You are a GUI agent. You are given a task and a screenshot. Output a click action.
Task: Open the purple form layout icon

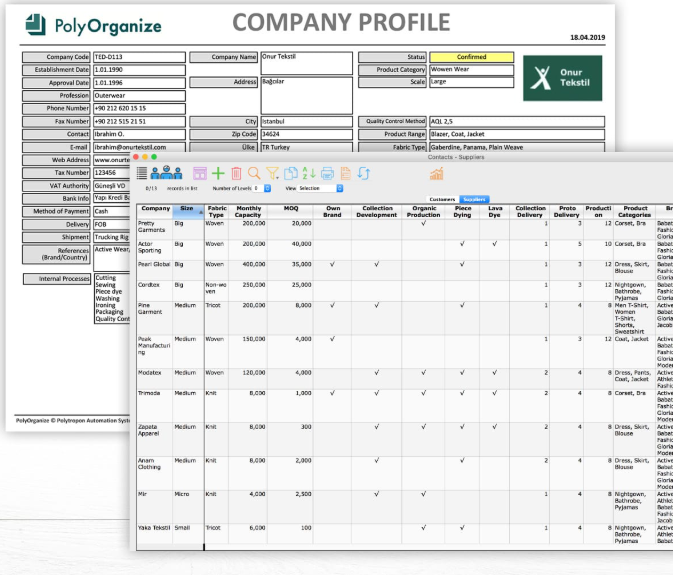point(200,173)
